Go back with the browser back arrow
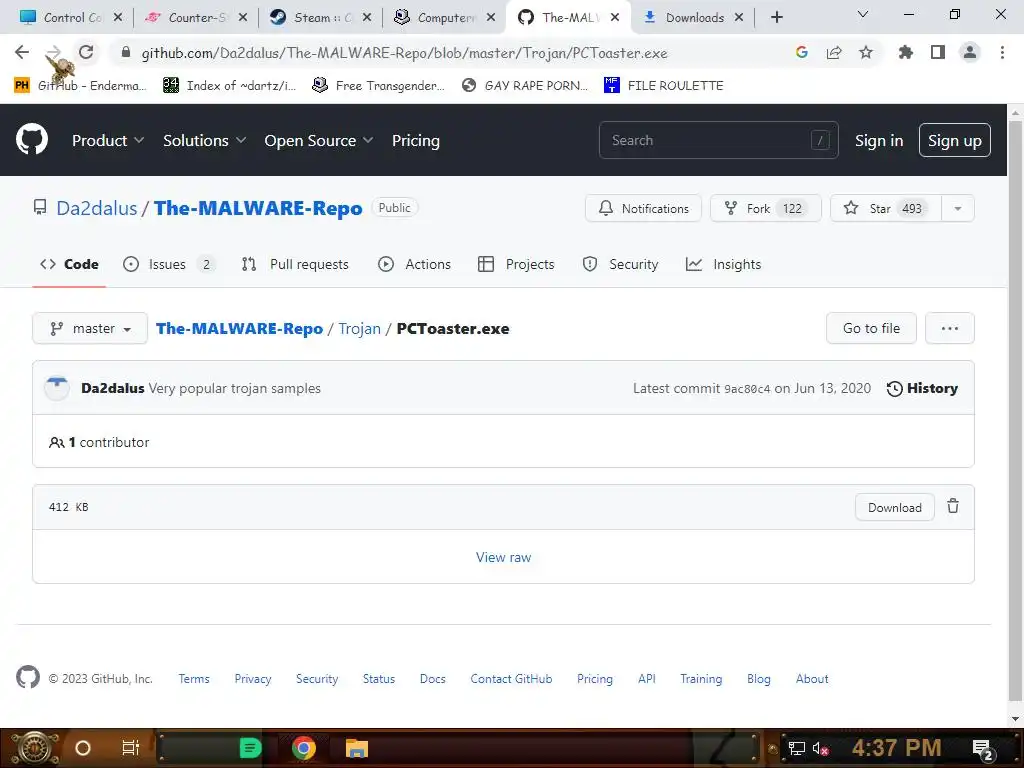The height and width of the screenshot is (768, 1024). tap(22, 52)
